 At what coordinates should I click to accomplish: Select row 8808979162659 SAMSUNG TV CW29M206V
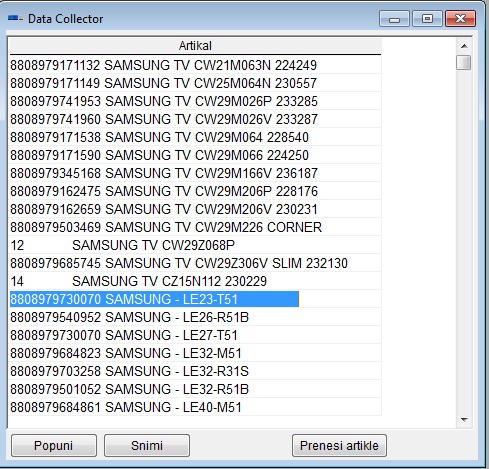(x=195, y=209)
